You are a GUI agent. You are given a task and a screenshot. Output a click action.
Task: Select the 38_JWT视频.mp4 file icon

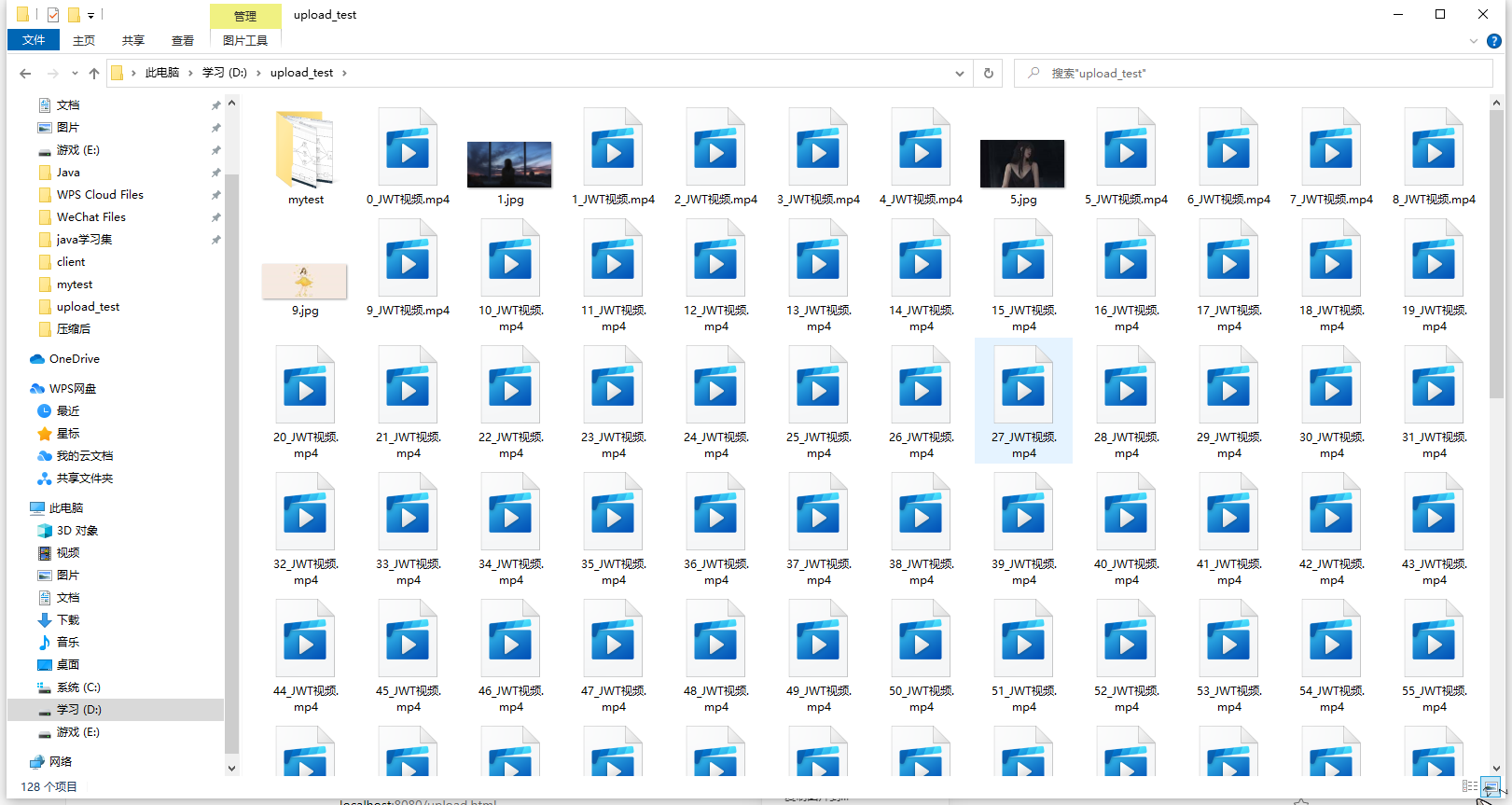pos(921,511)
